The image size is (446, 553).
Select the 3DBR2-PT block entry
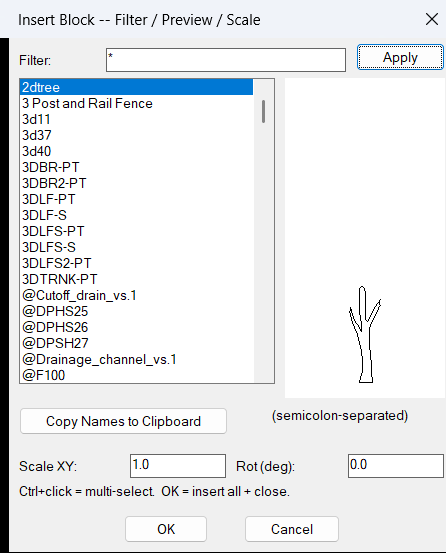pos(136,183)
